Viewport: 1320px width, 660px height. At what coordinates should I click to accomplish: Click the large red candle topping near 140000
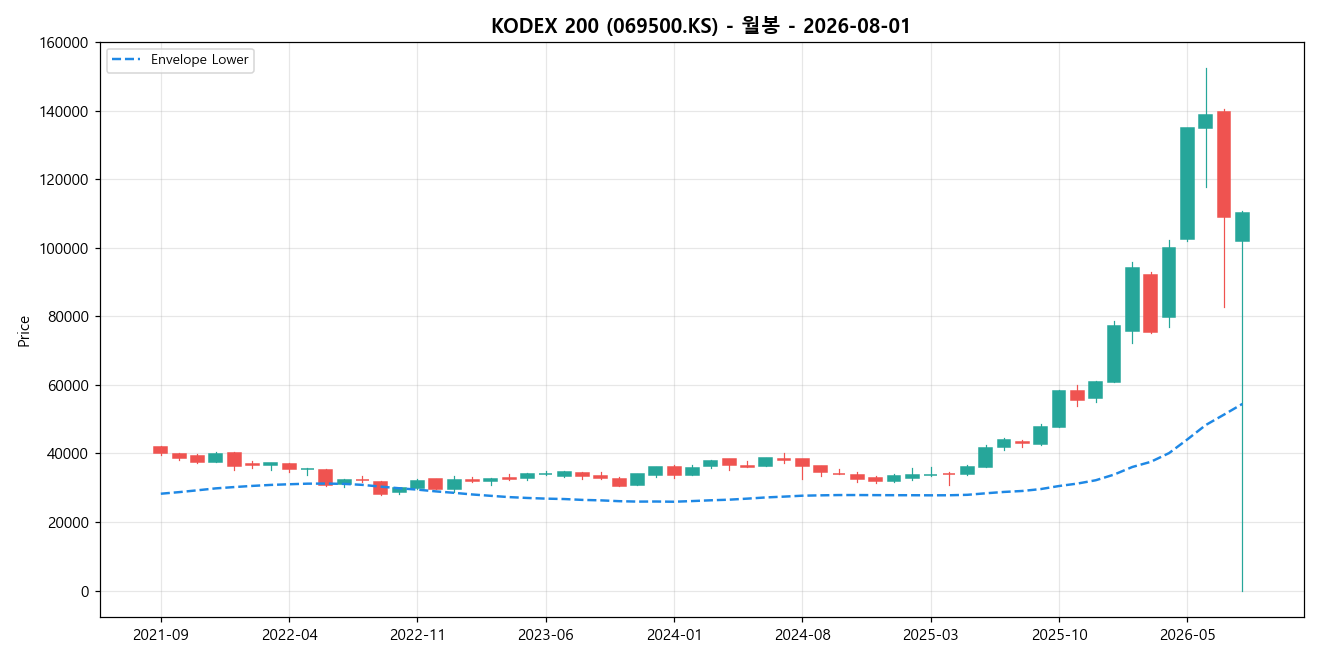pyautogui.click(x=1224, y=164)
